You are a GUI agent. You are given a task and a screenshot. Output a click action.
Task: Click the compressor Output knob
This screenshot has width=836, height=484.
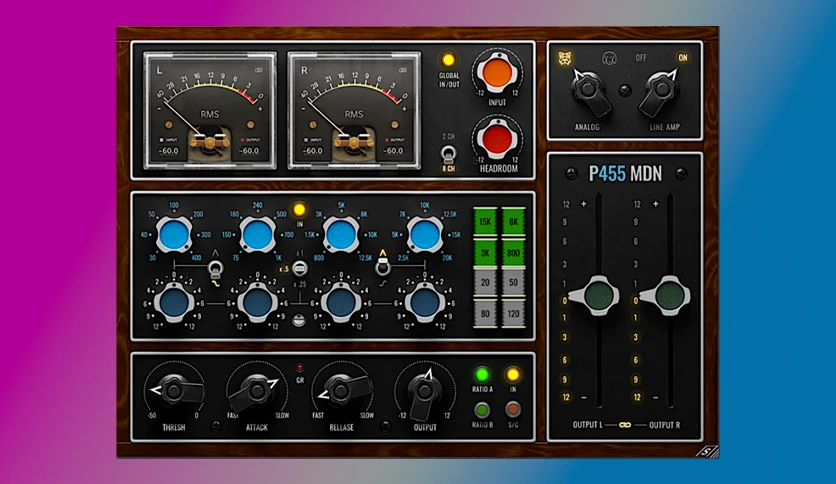[x=424, y=393]
